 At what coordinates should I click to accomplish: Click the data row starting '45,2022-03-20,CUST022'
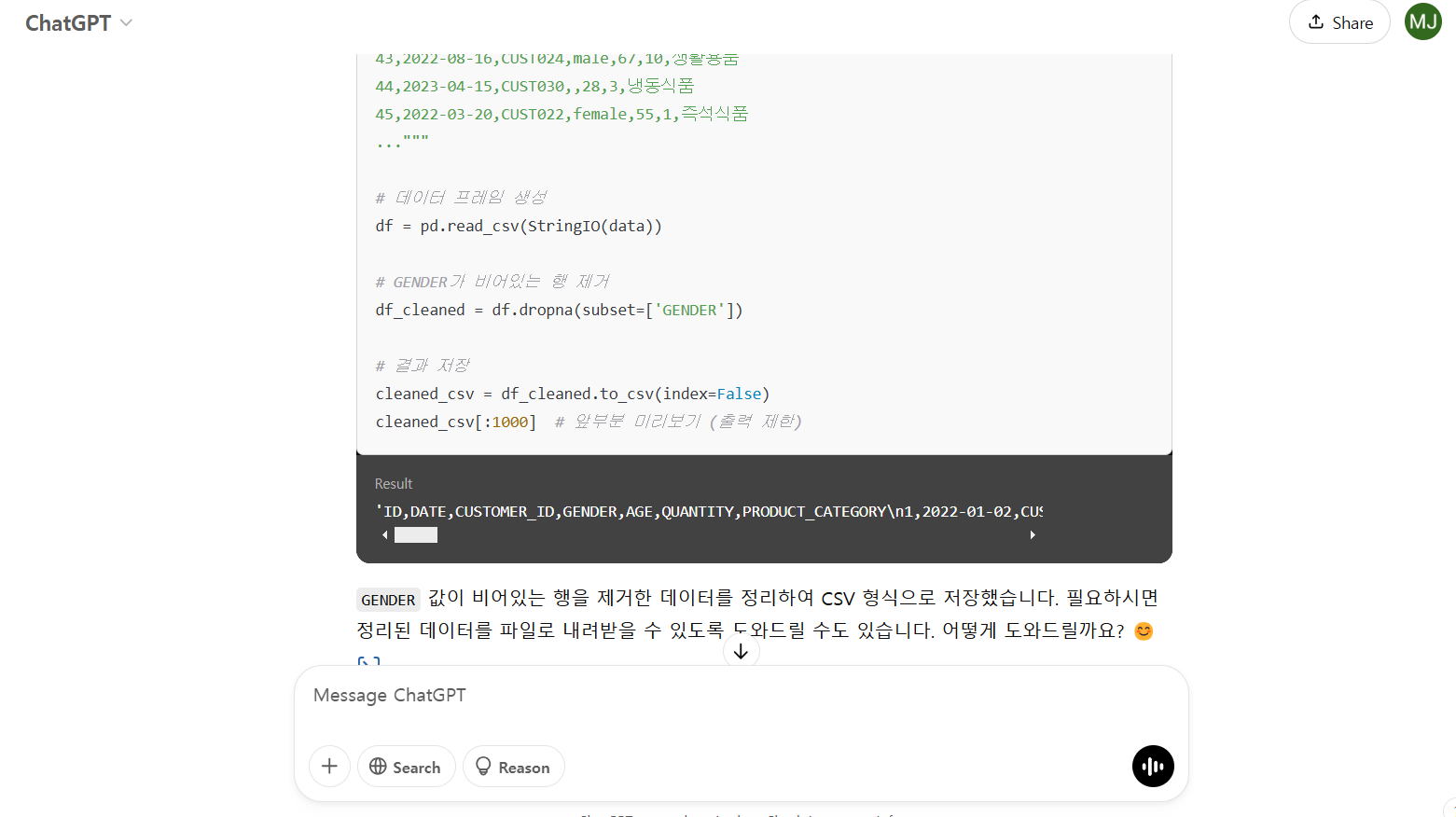[x=562, y=114]
